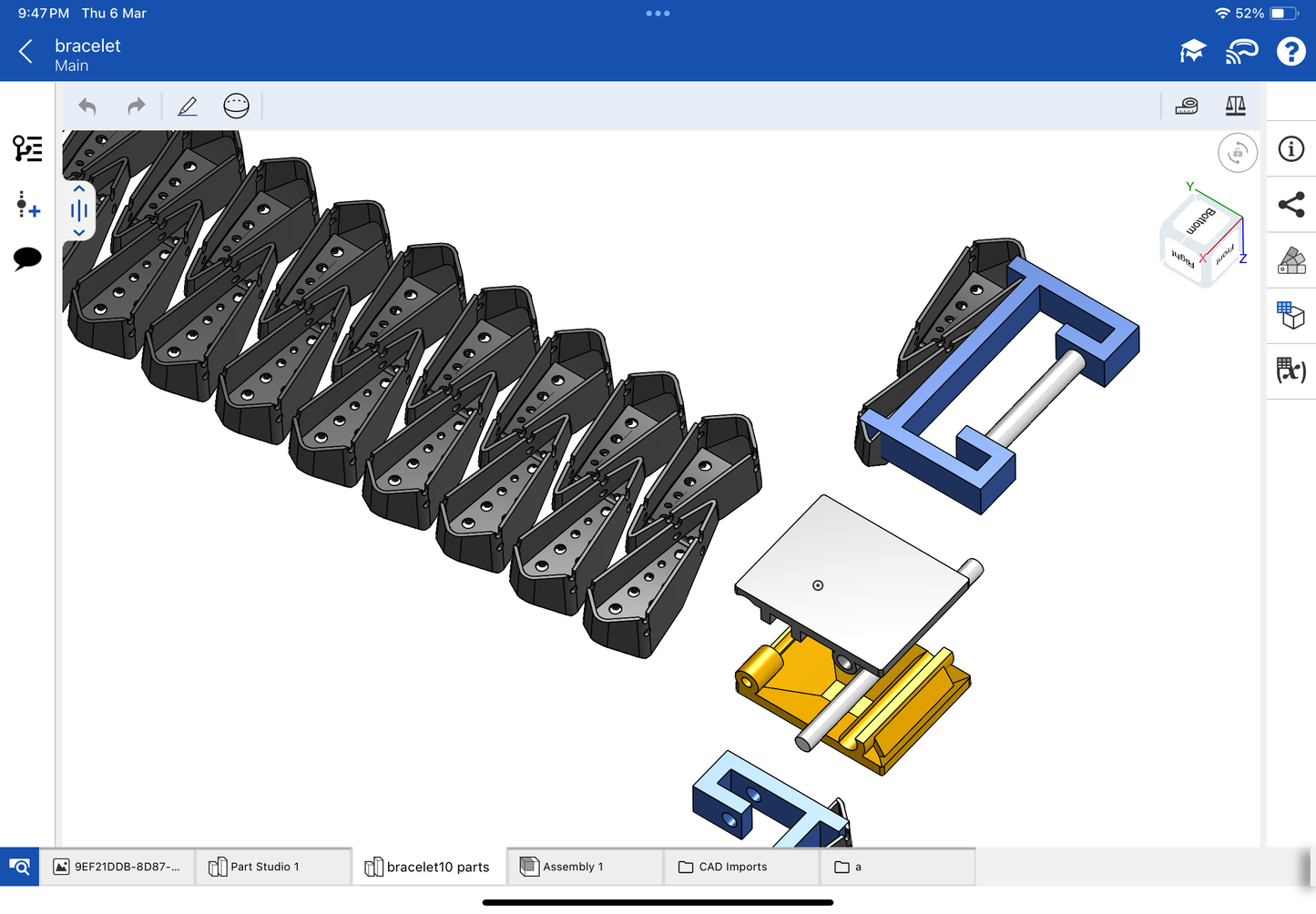Tap the undo arrow in the toolbar
This screenshot has width=1316, height=914.
tap(87, 107)
